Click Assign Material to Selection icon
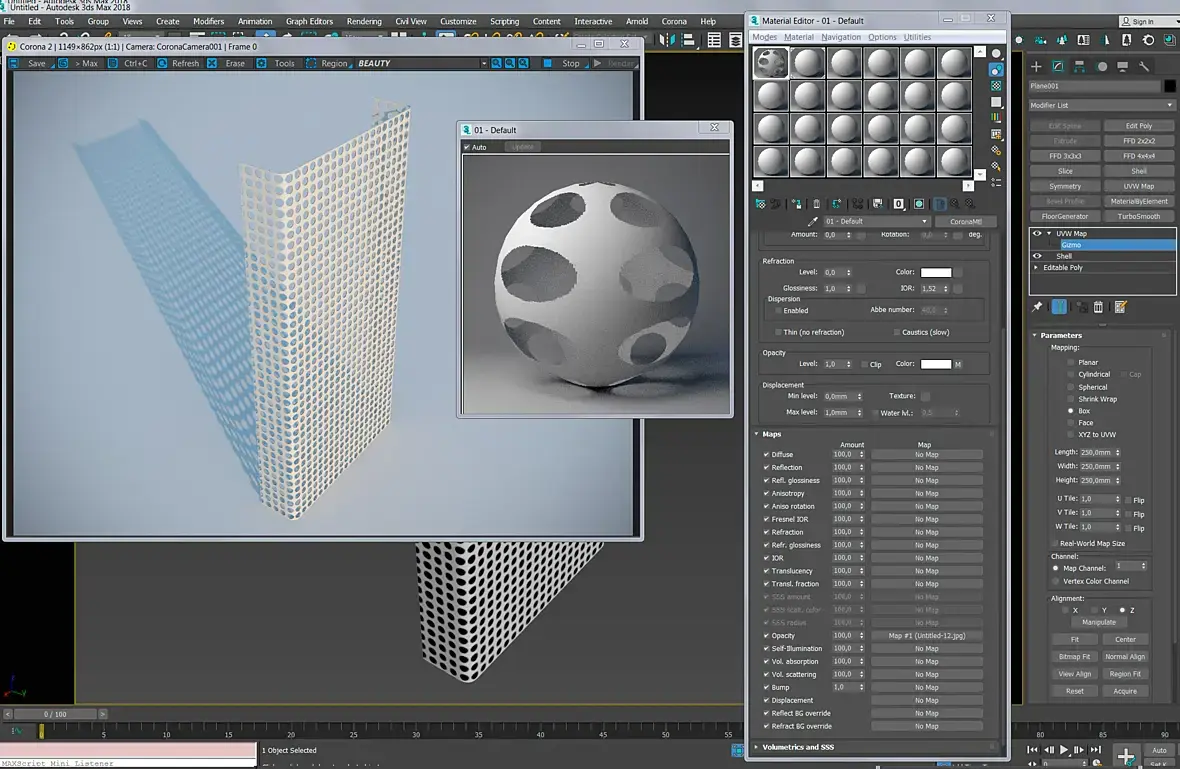 point(797,204)
